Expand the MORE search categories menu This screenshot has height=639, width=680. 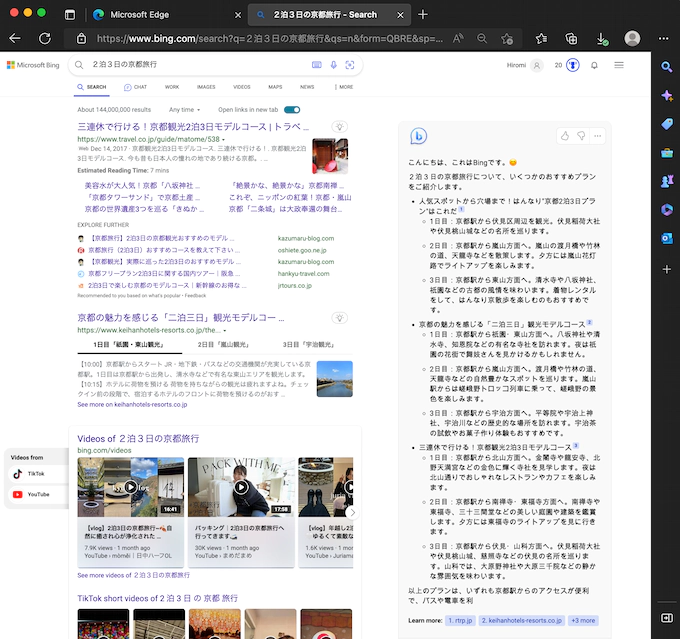tap(344, 87)
